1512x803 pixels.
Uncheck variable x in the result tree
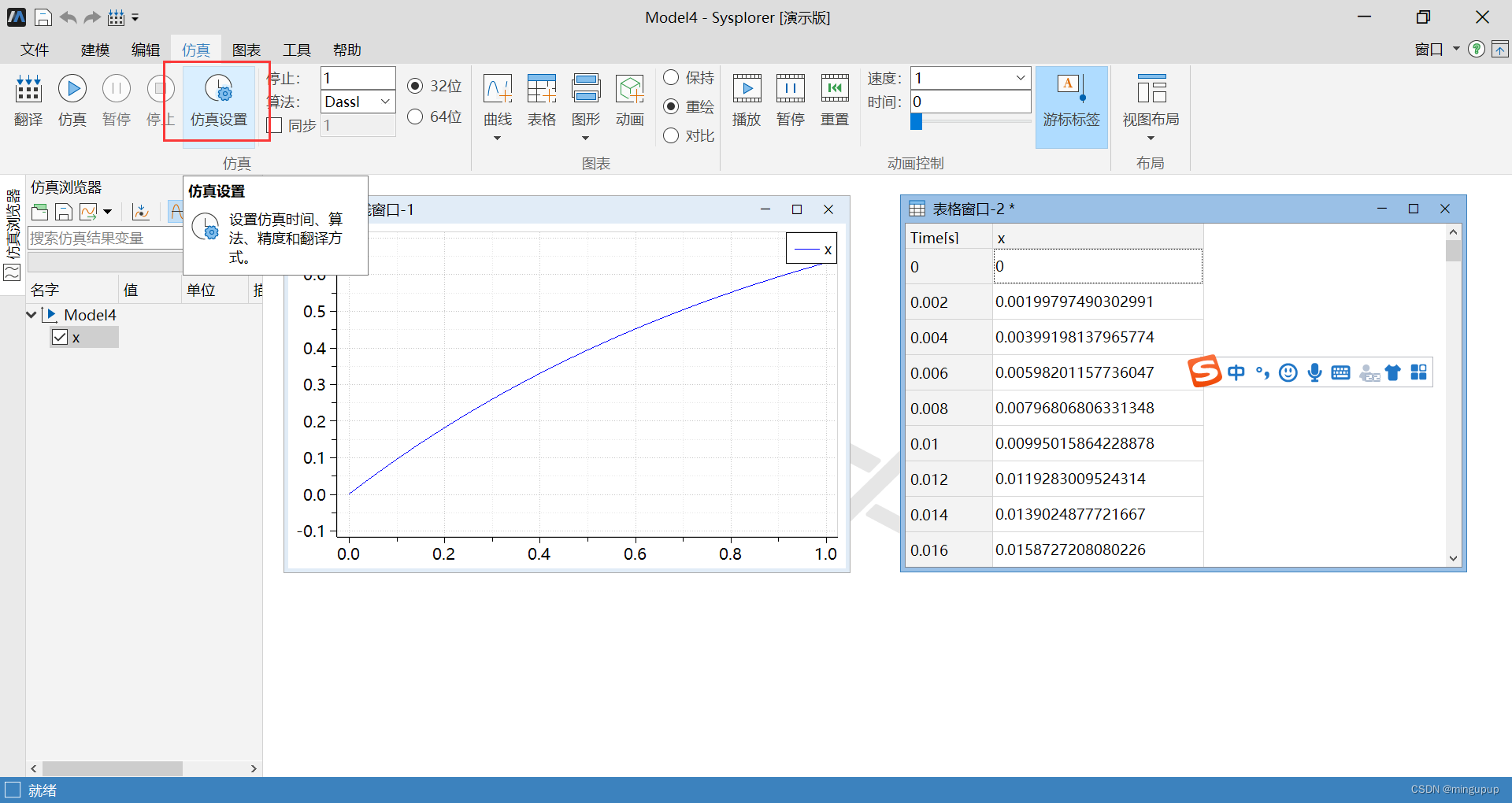(x=60, y=337)
